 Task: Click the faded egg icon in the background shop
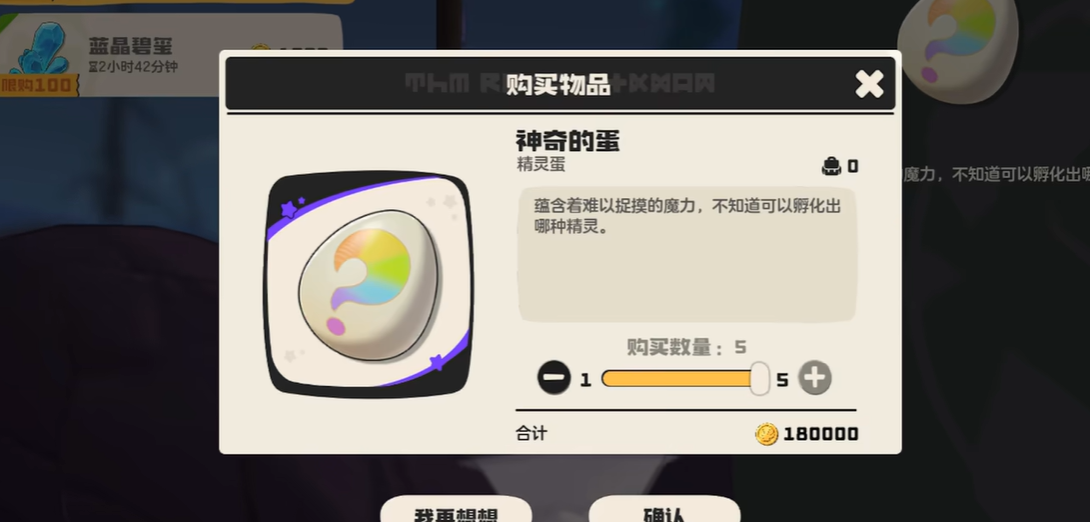(958, 49)
